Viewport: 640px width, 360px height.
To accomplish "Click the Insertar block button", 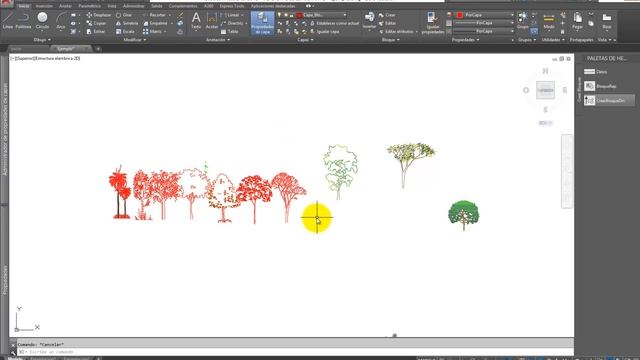I will coord(369,20).
